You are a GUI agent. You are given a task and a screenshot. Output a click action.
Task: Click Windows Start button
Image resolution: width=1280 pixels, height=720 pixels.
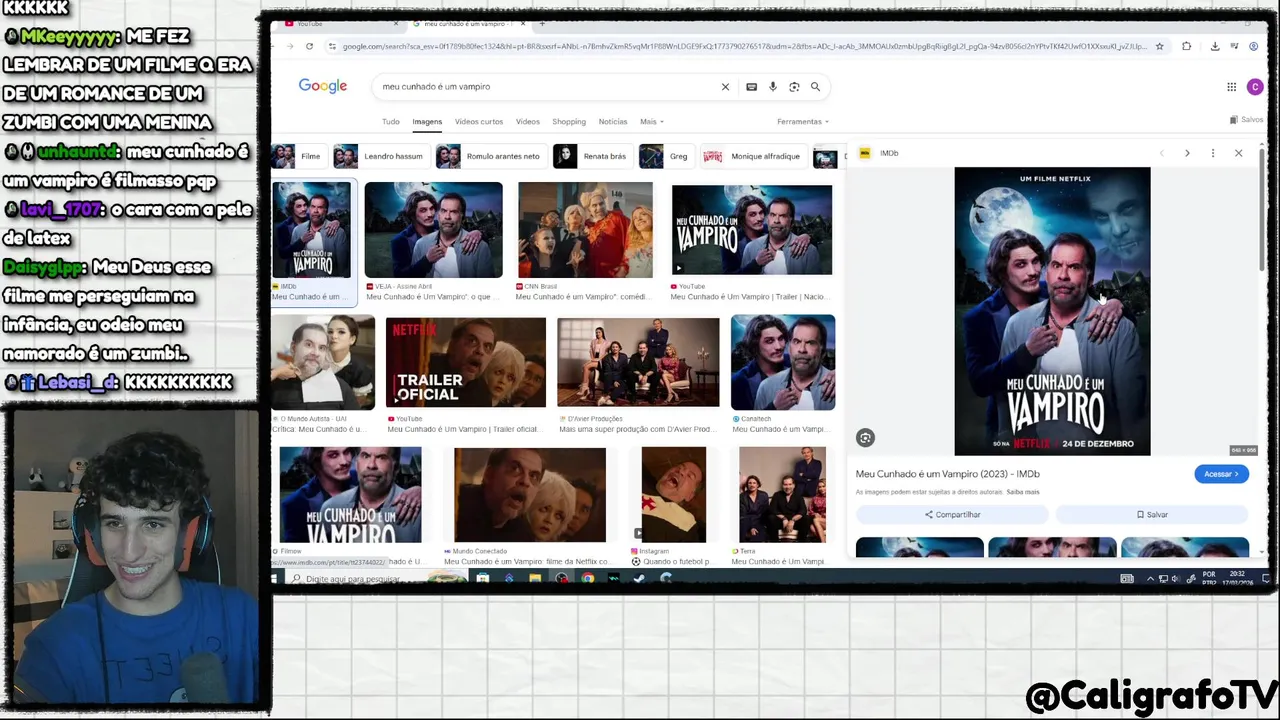274,579
